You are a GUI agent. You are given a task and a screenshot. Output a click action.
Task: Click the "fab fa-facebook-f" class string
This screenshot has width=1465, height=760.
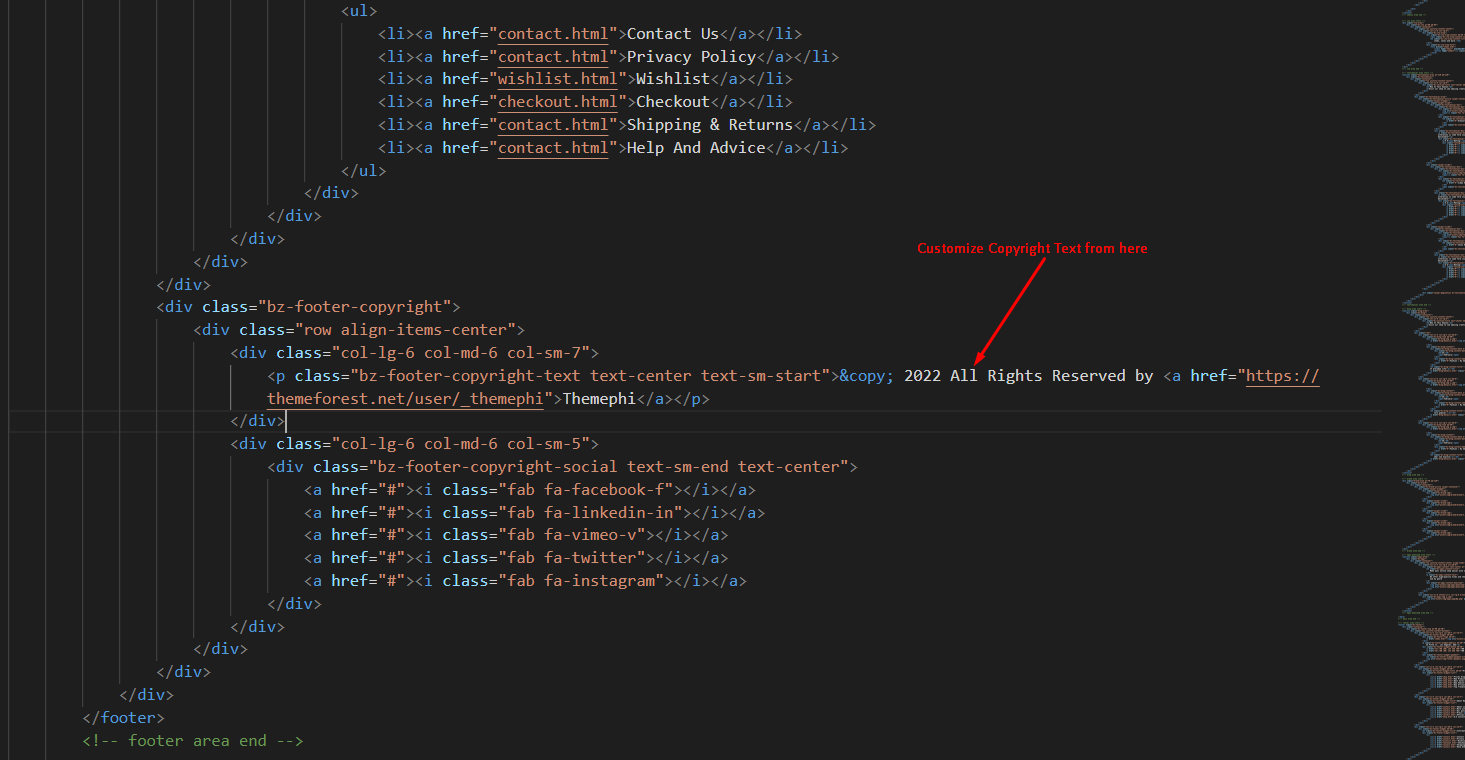pyautogui.click(x=585, y=490)
